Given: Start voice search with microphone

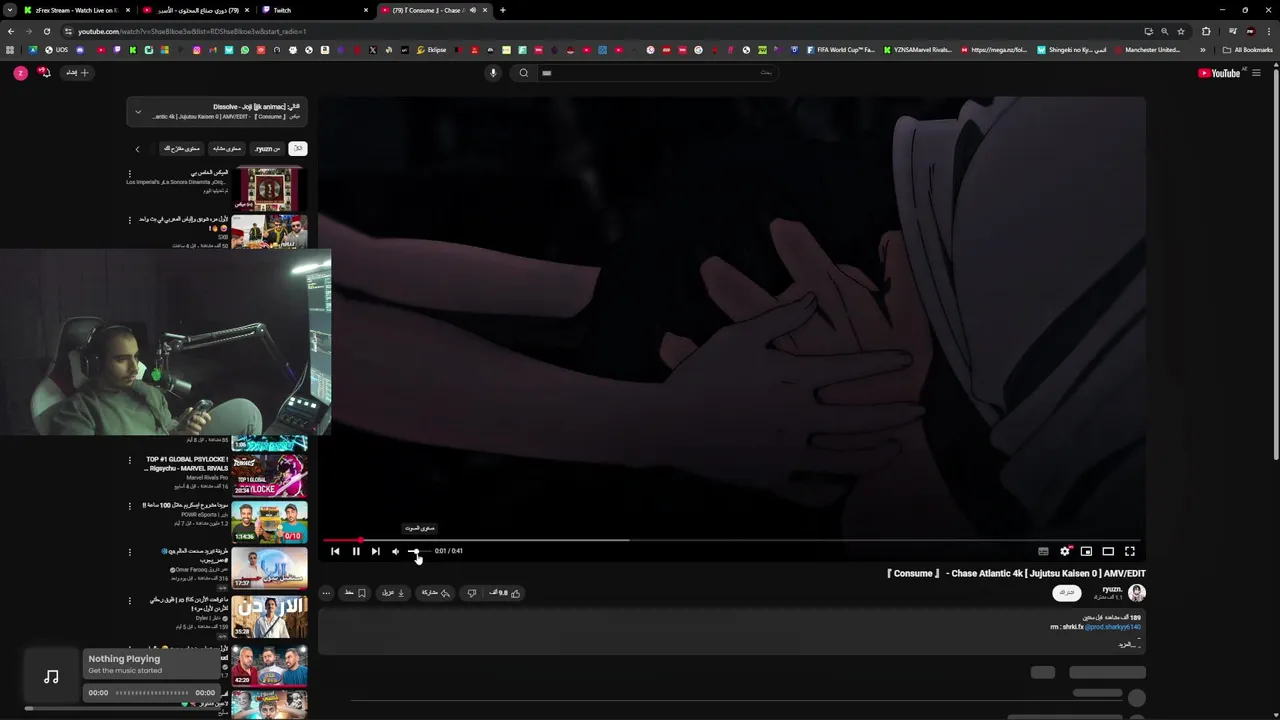Looking at the screenshot, I should (493, 73).
